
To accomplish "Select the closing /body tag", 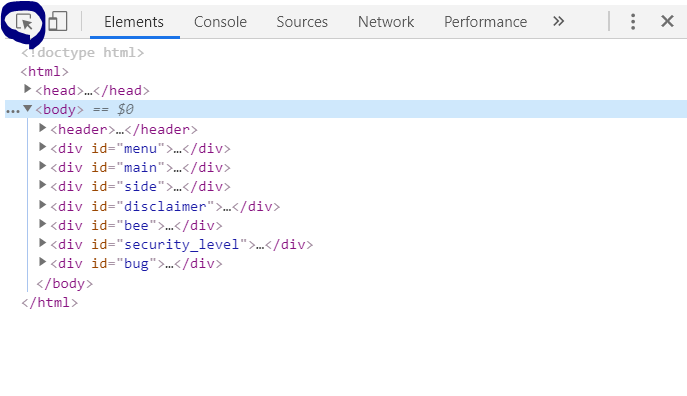I will (x=65, y=284).
